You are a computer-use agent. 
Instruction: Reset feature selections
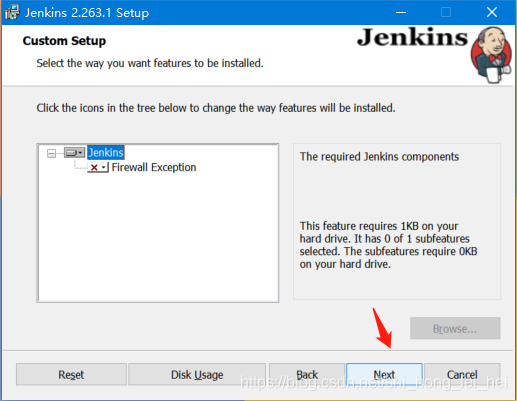71,374
